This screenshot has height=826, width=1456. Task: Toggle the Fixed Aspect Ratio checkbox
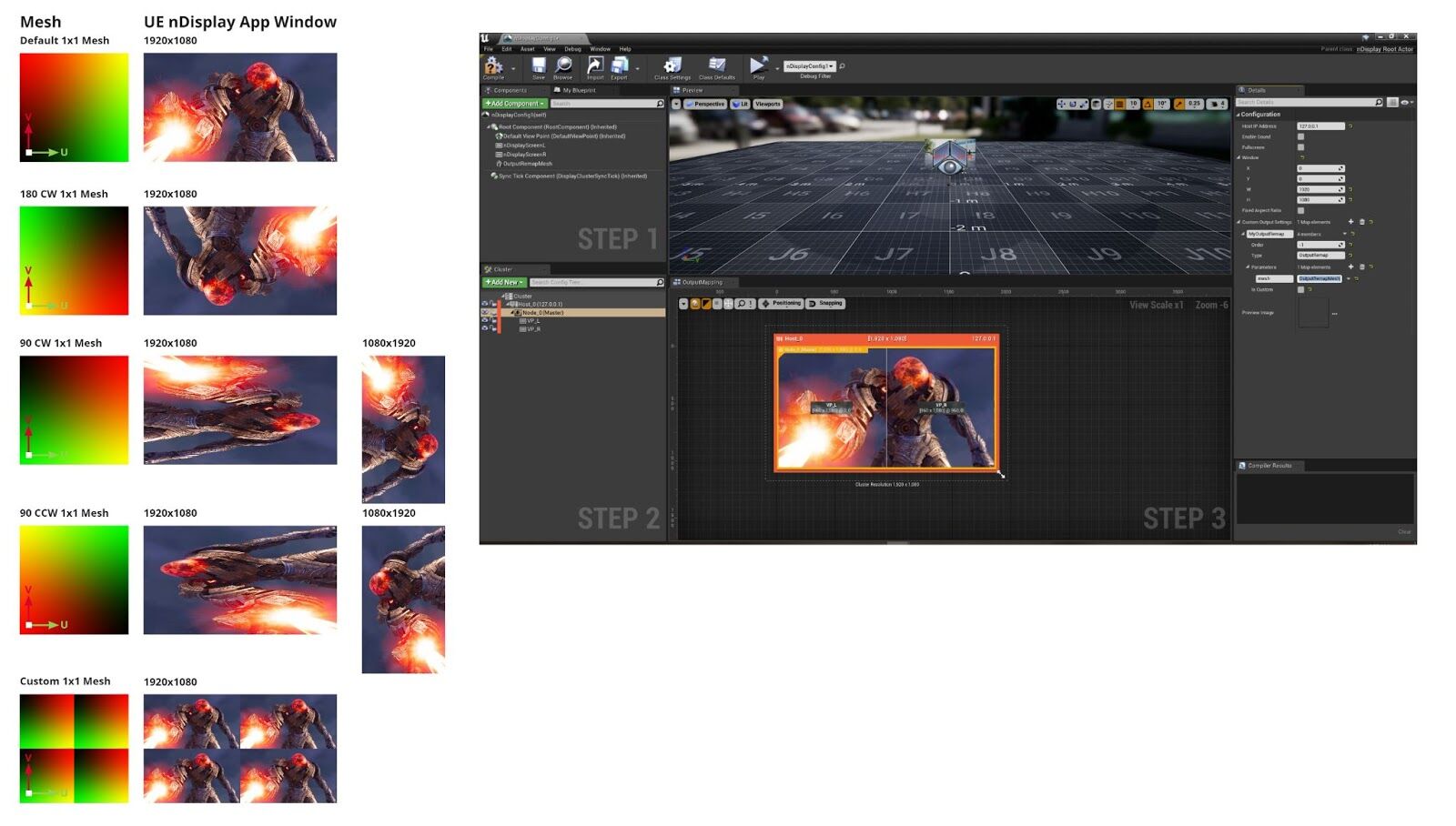(1300, 210)
